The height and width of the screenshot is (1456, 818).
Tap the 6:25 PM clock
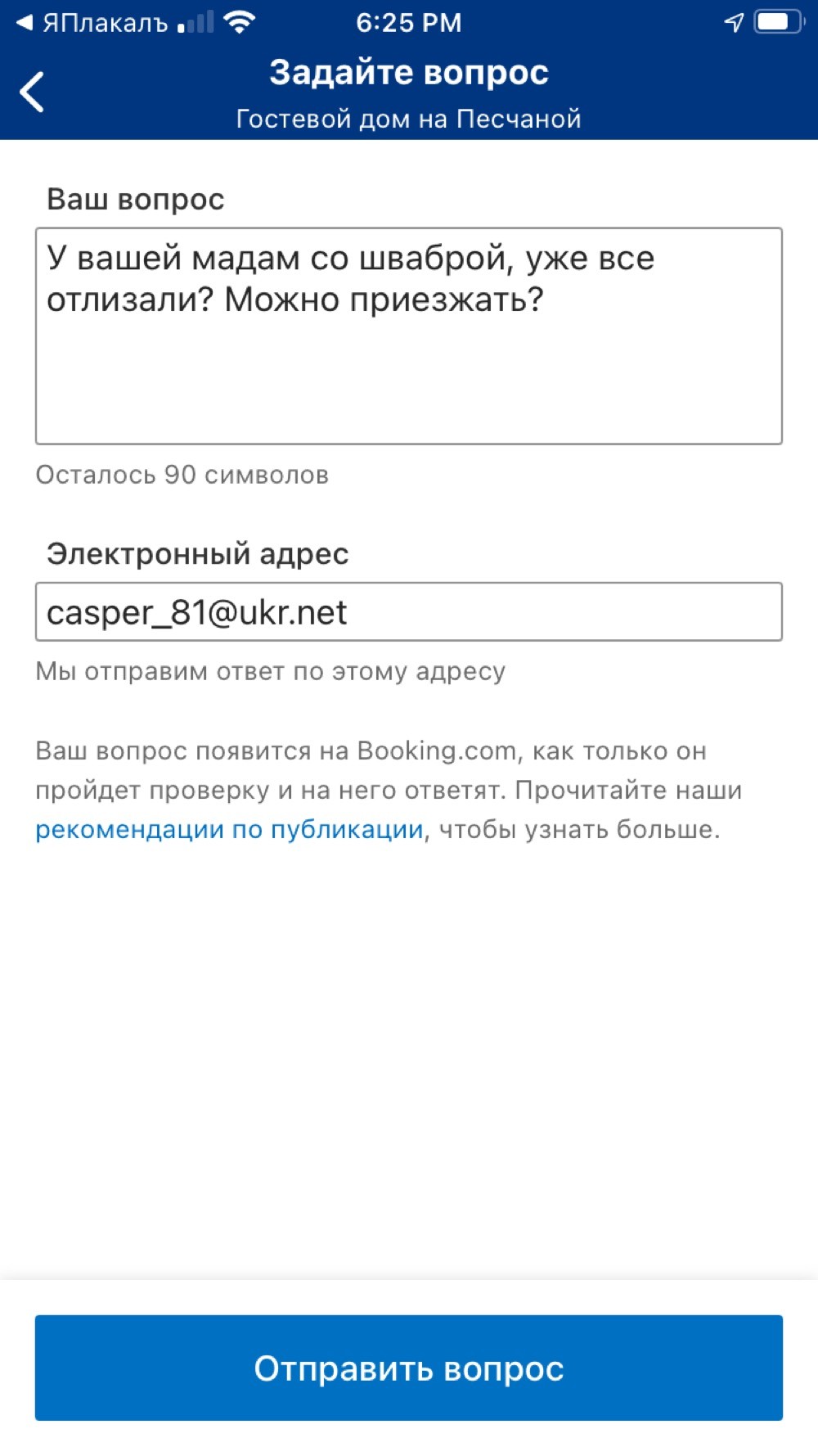(409, 23)
